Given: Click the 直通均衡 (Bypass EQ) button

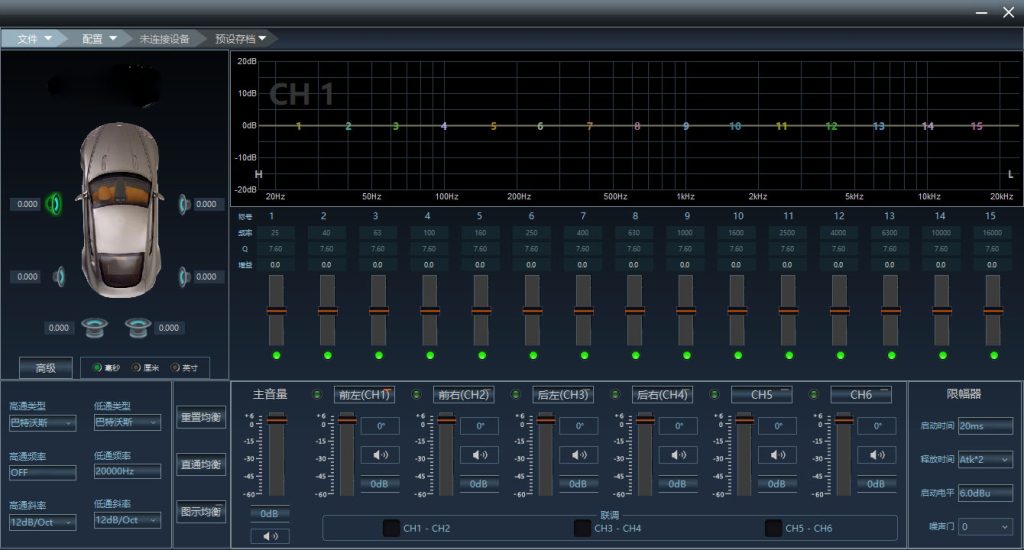Looking at the screenshot, I should [x=201, y=464].
